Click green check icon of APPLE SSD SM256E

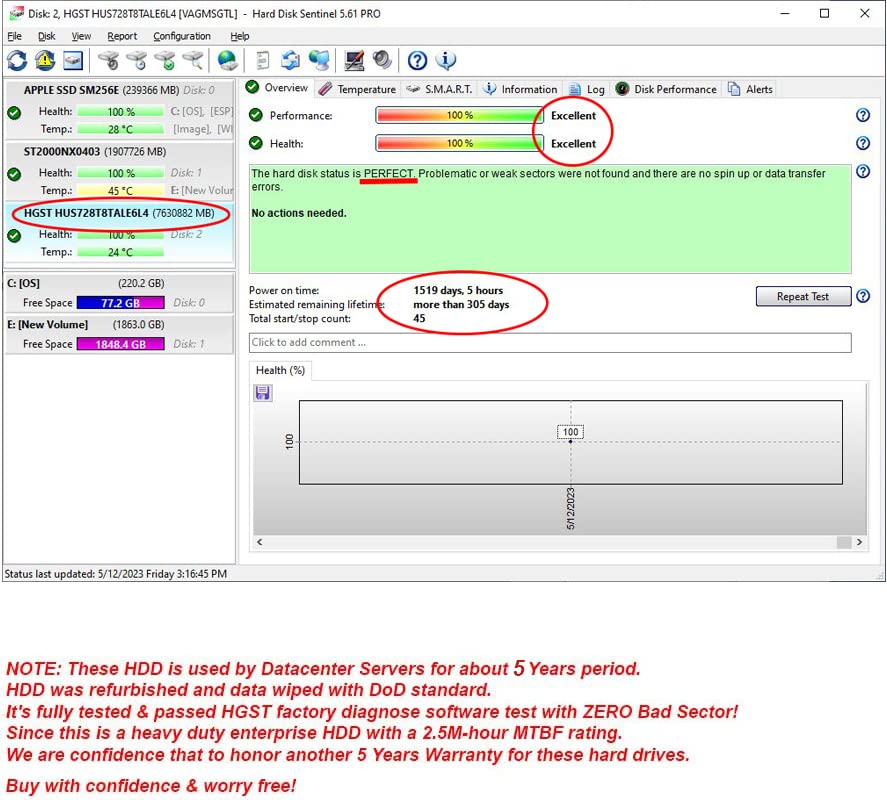14,113
